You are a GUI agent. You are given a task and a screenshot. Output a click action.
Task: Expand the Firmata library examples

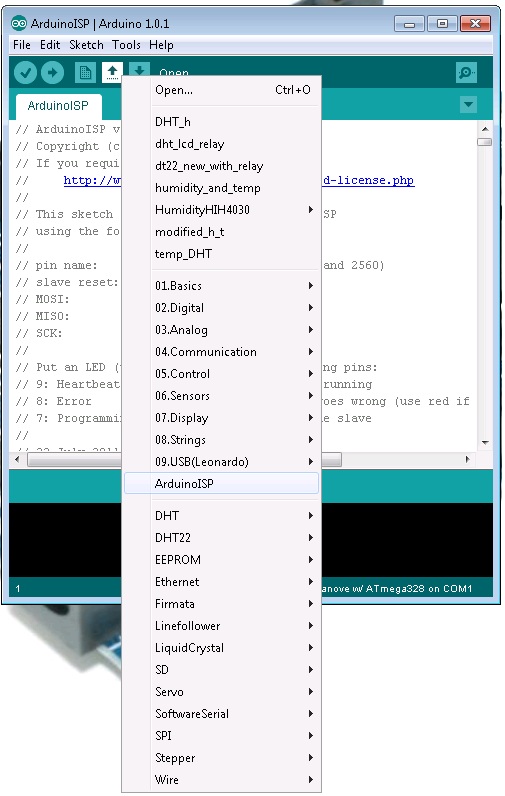pyautogui.click(x=221, y=604)
